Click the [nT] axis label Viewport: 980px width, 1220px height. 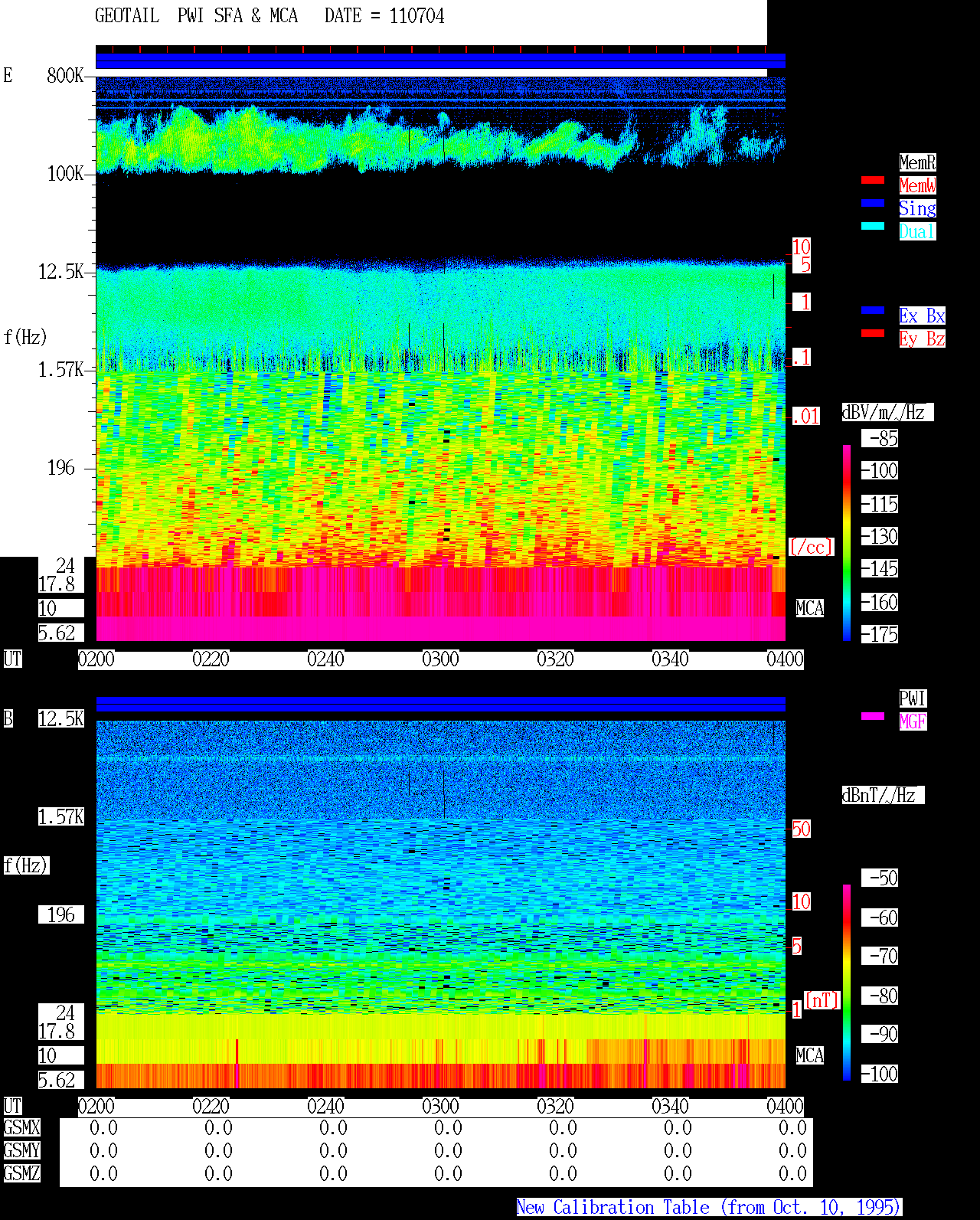[822, 1000]
